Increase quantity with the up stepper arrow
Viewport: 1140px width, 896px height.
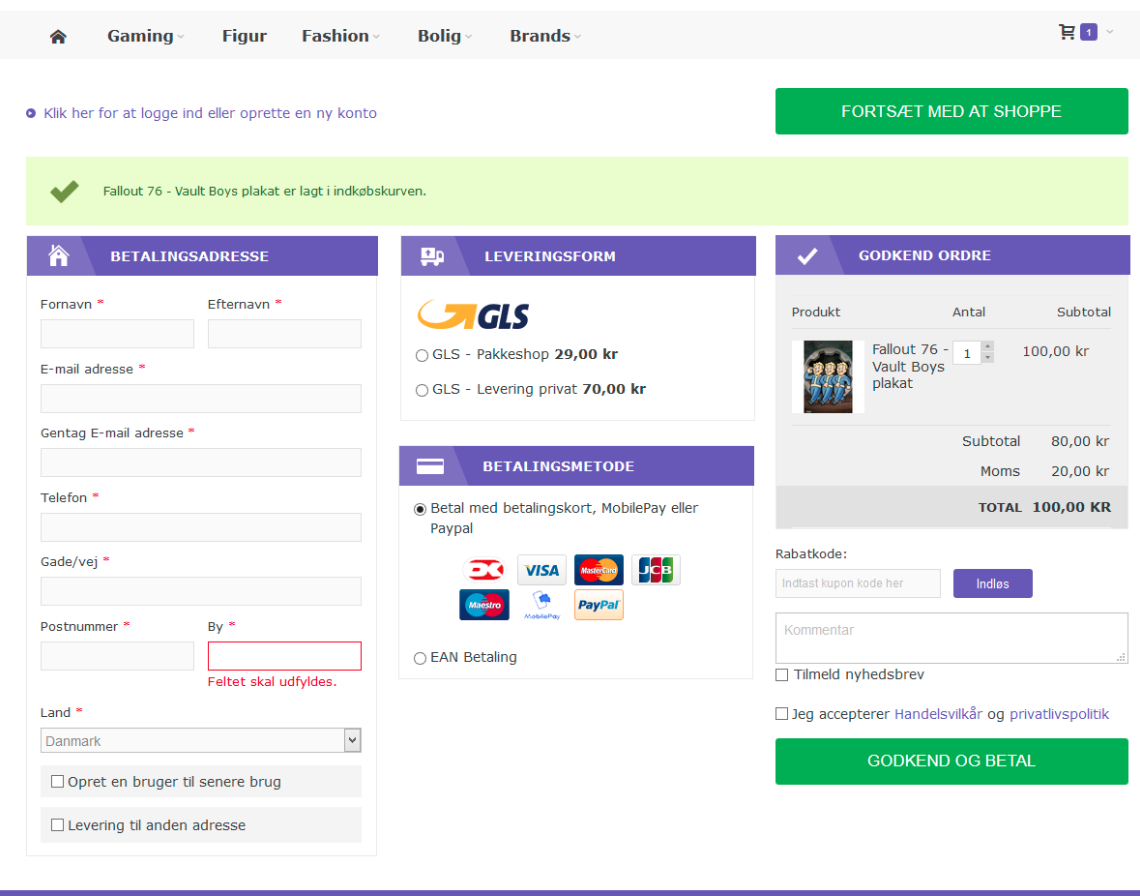click(988, 346)
